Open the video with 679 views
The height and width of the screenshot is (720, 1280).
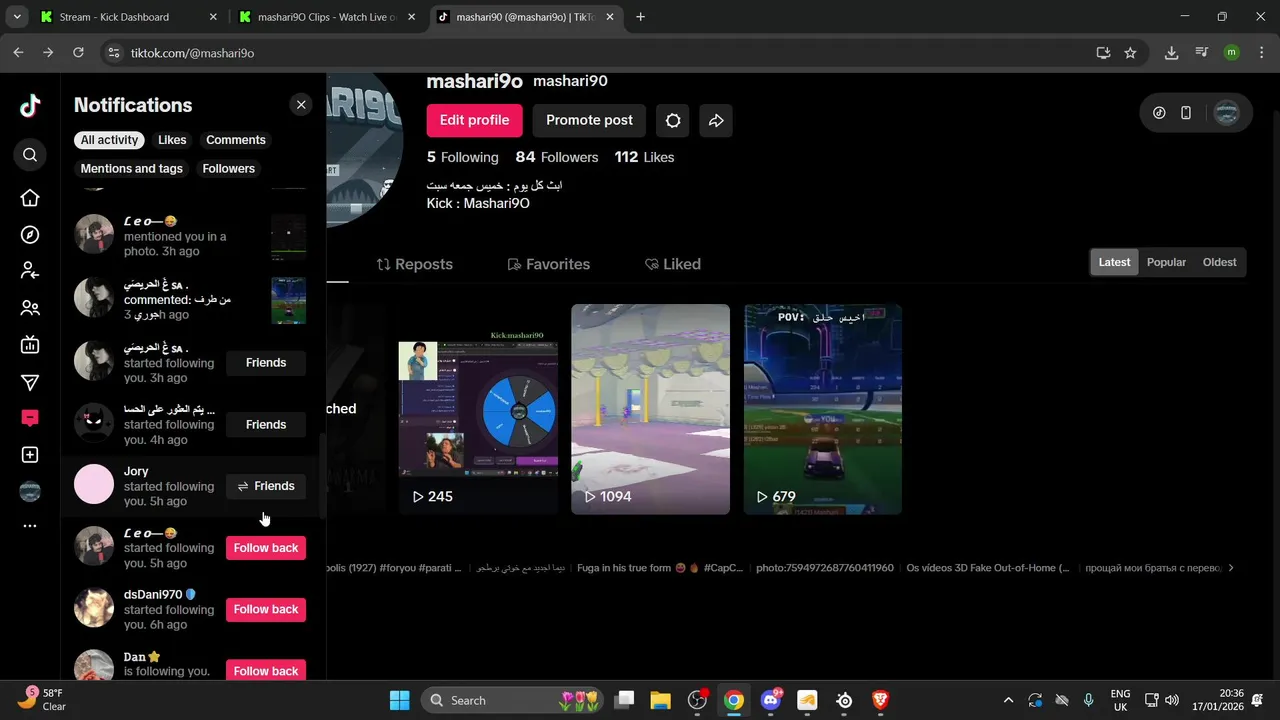[x=823, y=409]
